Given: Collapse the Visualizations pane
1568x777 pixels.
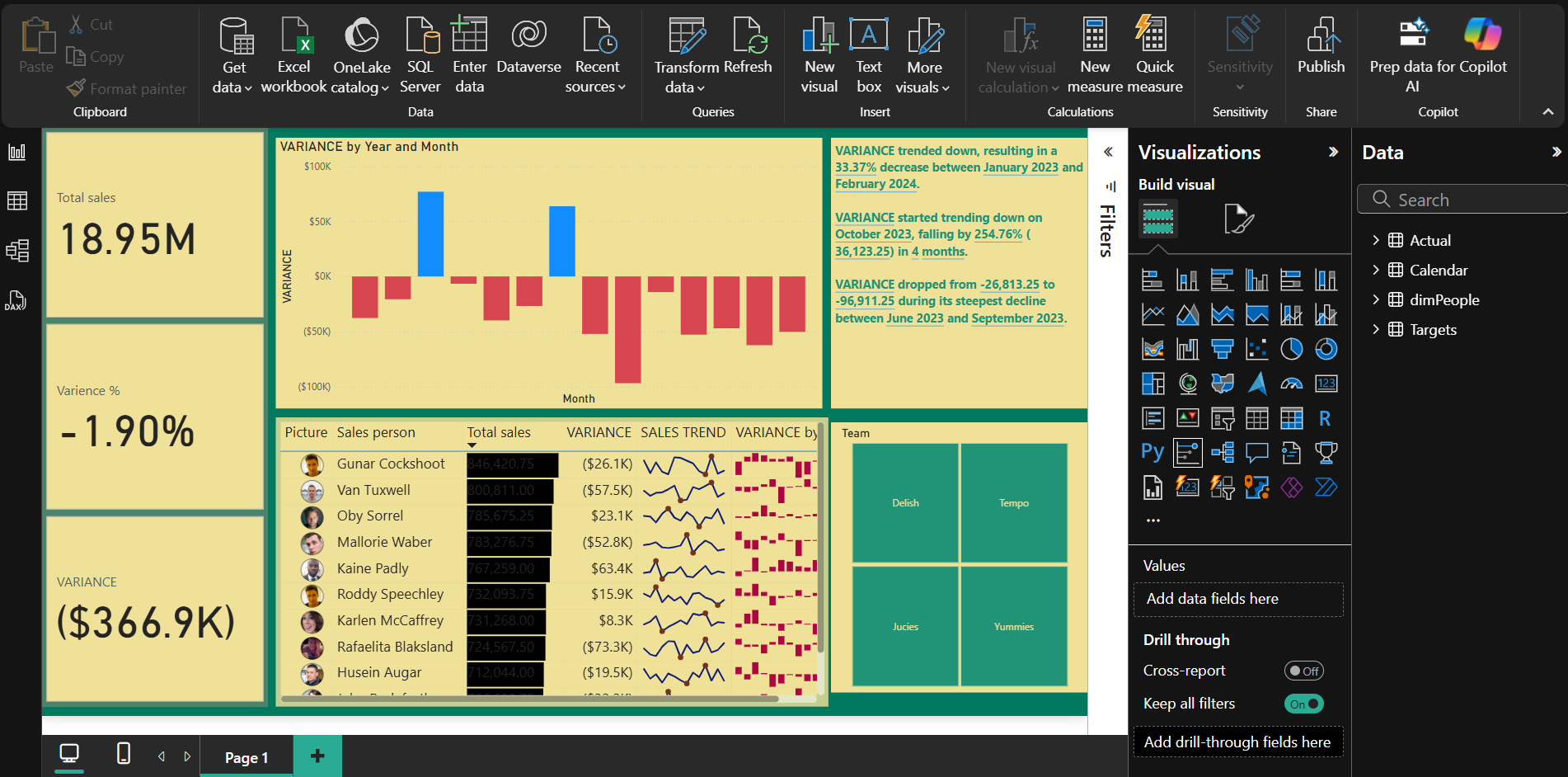Looking at the screenshot, I should pos(1333,152).
